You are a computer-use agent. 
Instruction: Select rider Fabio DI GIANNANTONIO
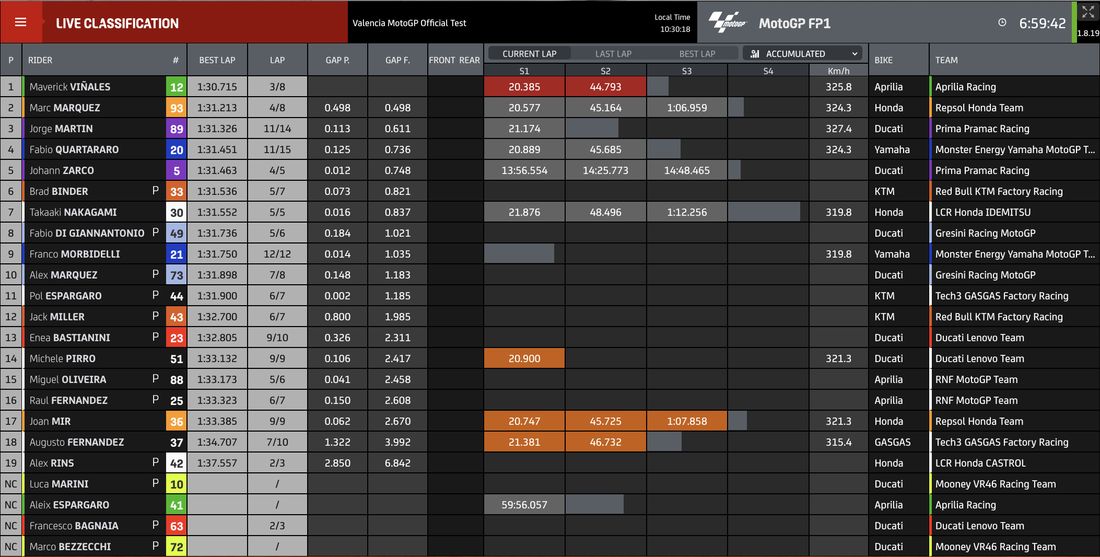coord(86,233)
